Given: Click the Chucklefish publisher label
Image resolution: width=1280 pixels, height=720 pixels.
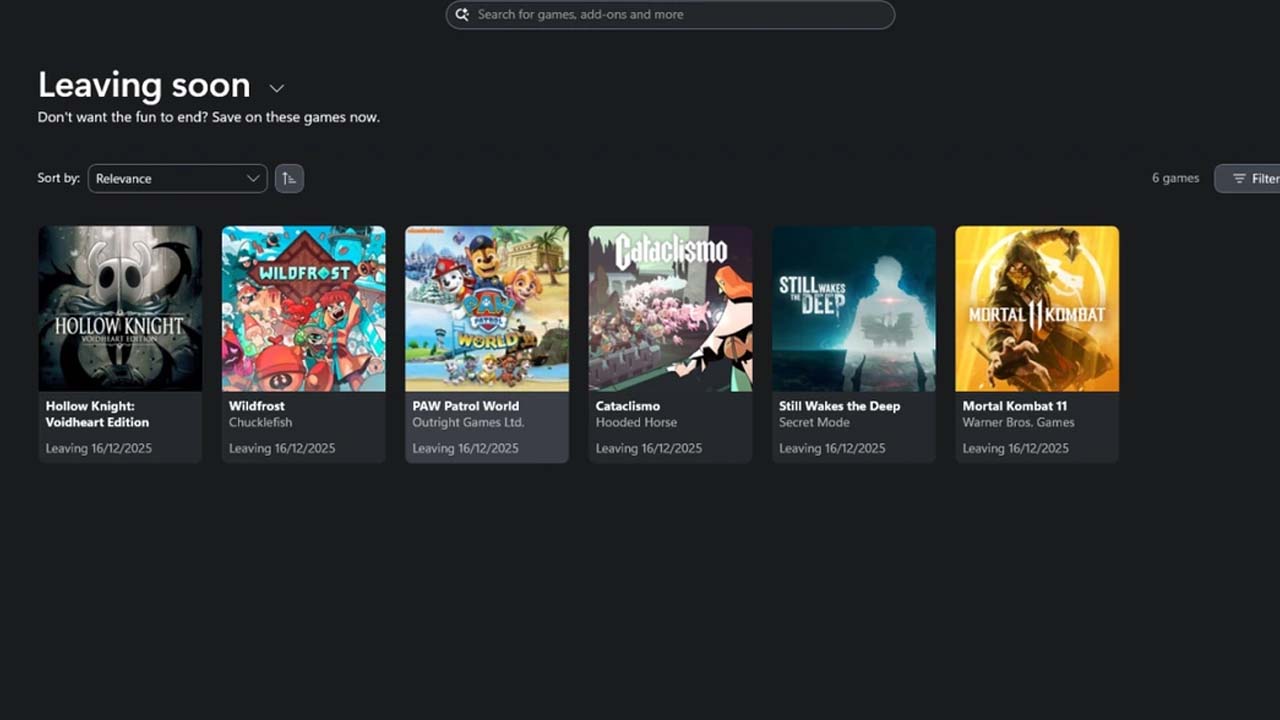Looking at the screenshot, I should coord(260,422).
